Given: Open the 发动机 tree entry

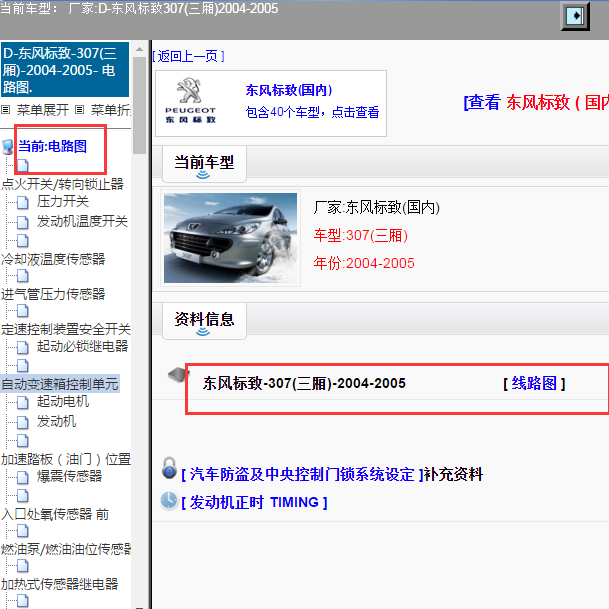Looking at the screenshot, I should click(56, 421).
